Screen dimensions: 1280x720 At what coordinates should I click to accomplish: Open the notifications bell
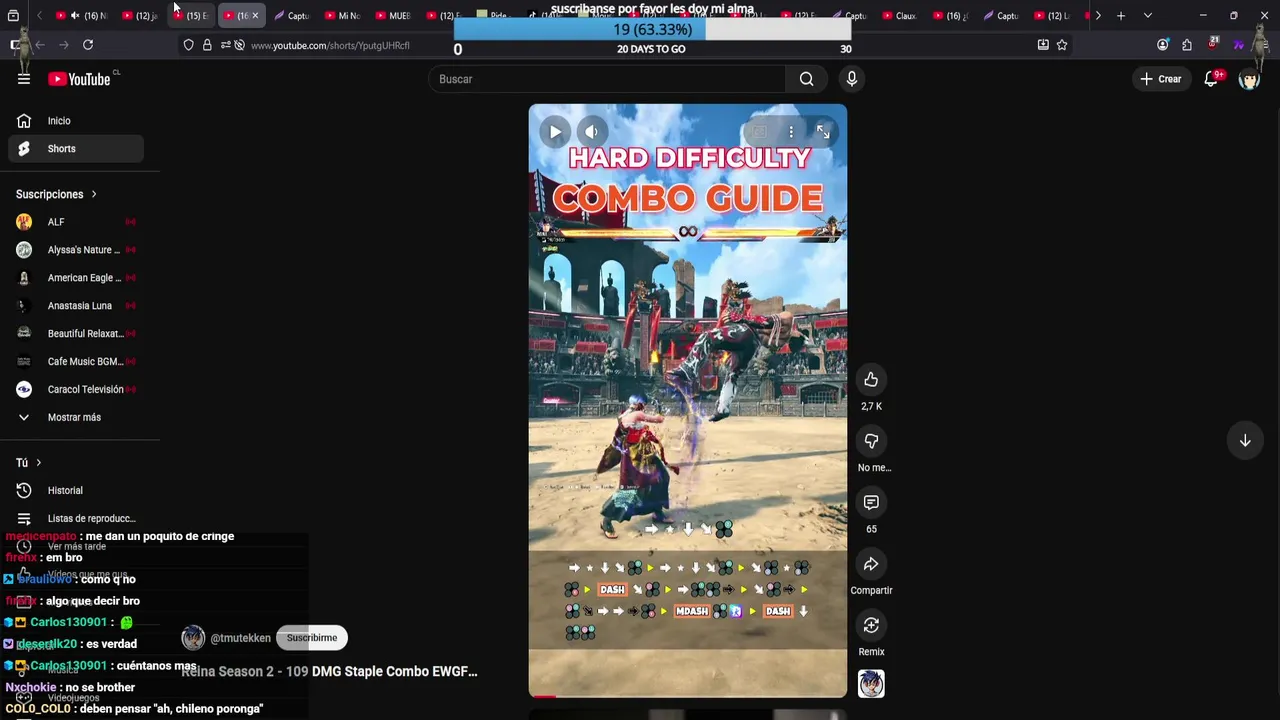pyautogui.click(x=1211, y=79)
